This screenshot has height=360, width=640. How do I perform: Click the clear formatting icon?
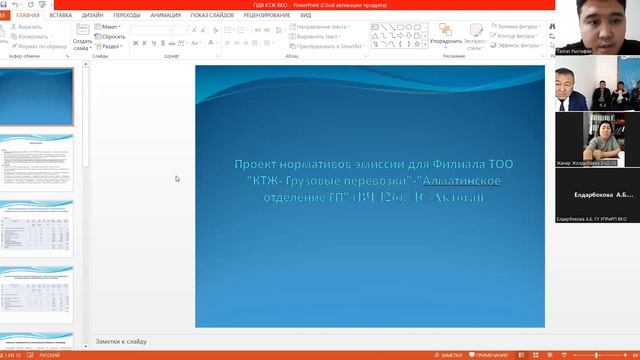click(x=215, y=30)
